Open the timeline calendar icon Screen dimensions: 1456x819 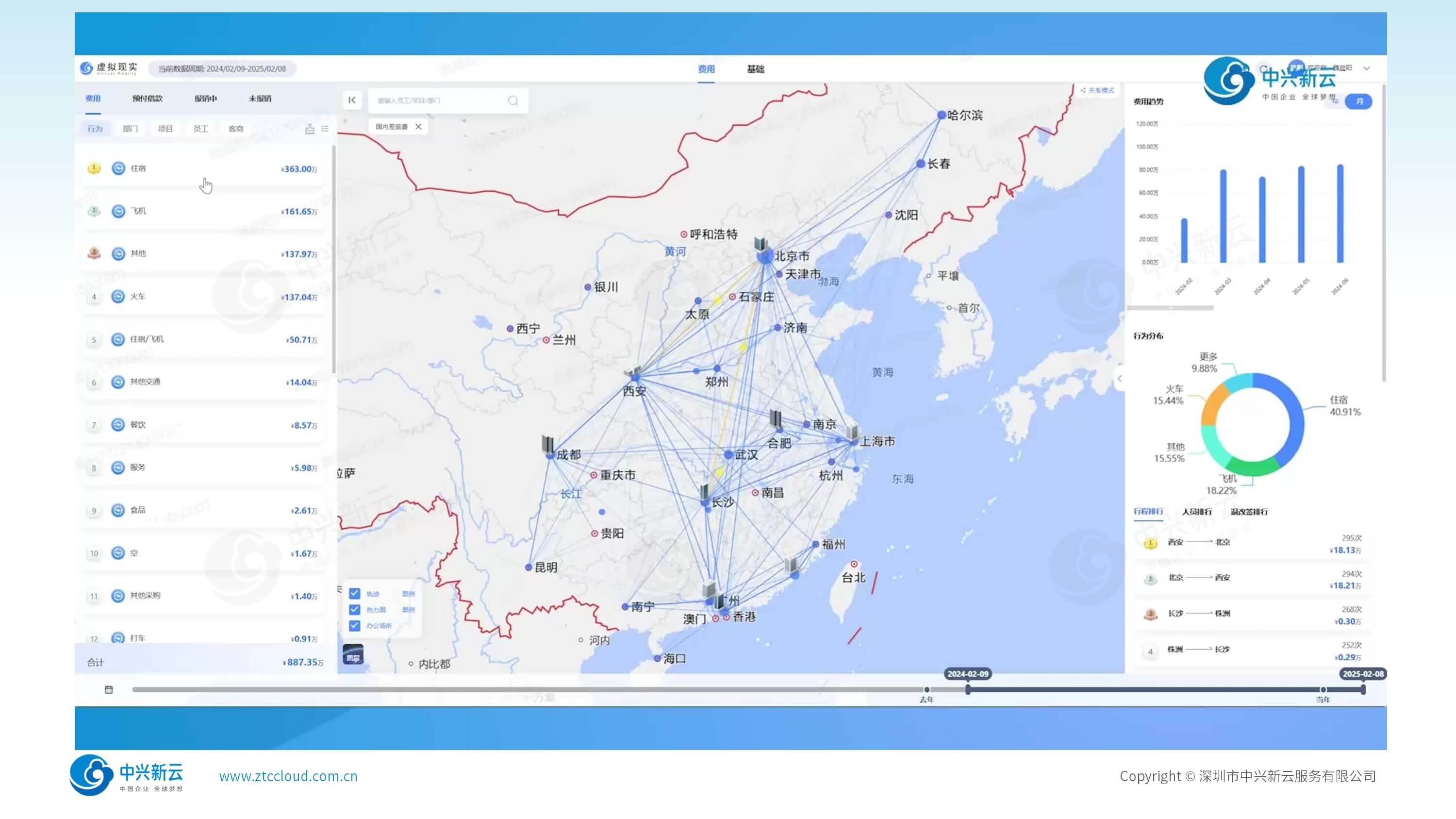(x=109, y=689)
